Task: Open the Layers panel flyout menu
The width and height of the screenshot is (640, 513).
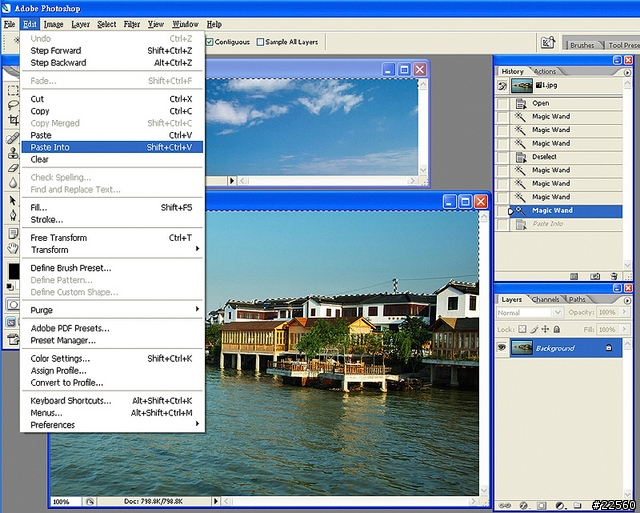Action: [x=627, y=300]
